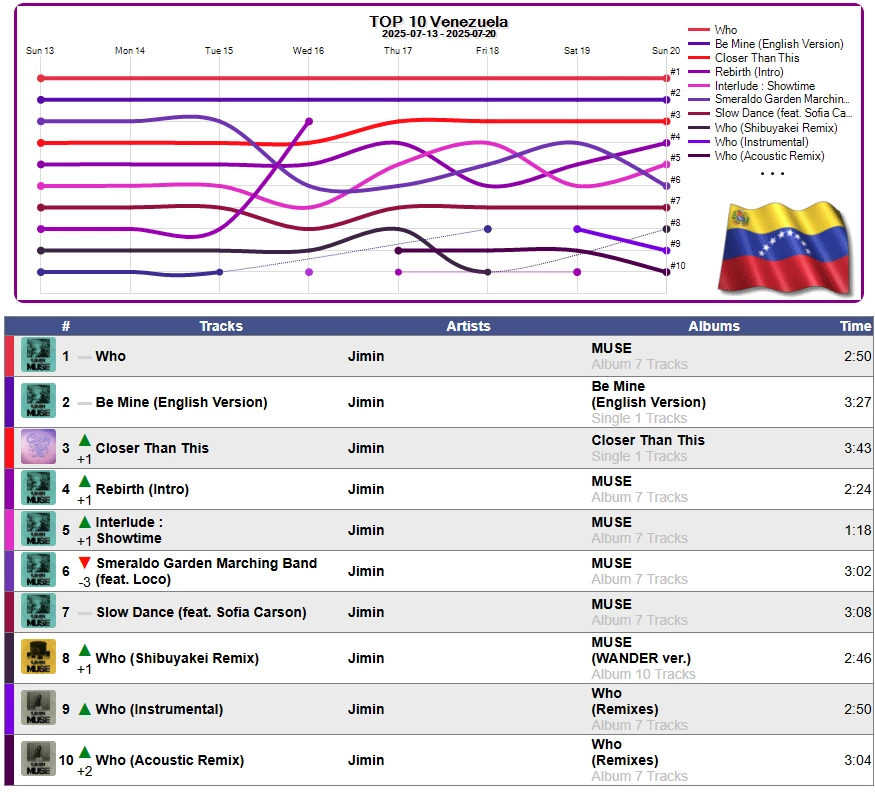Click the time 1:18 for Interlude : Showtime
This screenshot has width=875, height=792.
[858, 530]
